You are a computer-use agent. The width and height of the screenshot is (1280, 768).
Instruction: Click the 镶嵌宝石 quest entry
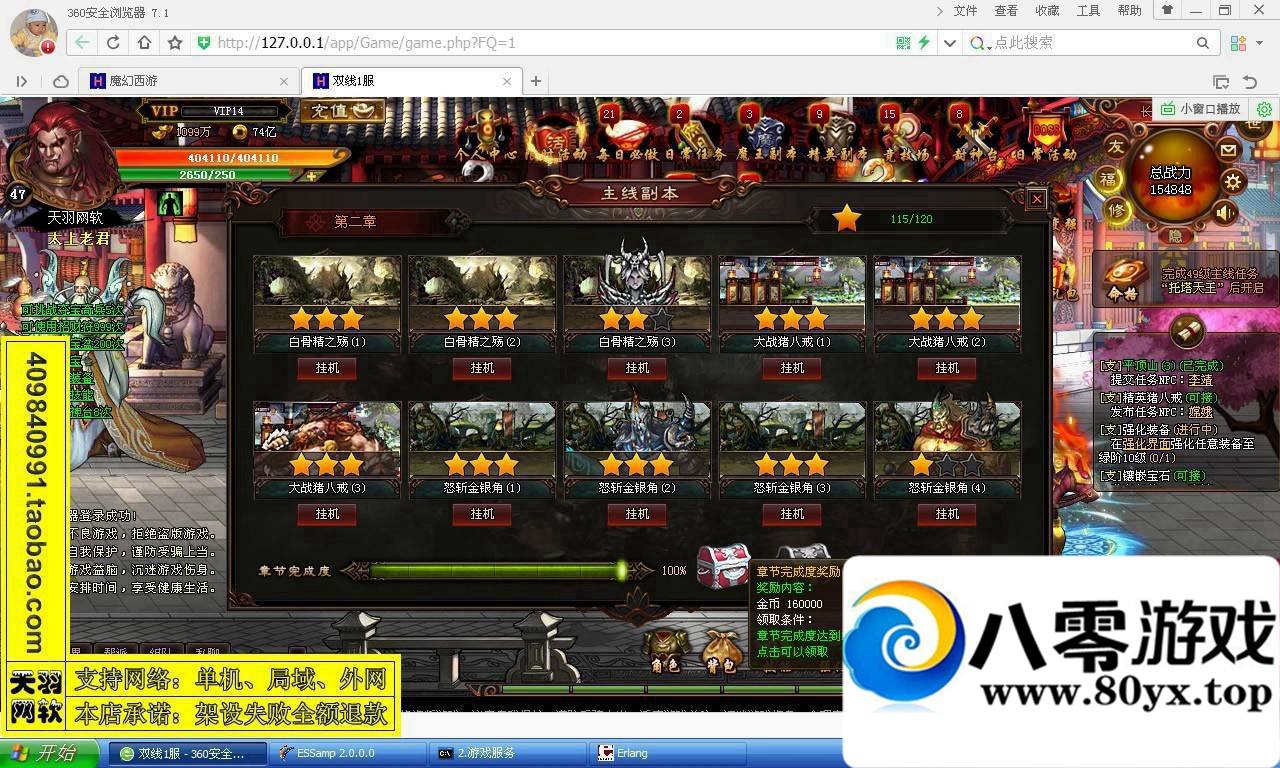tap(1153, 476)
